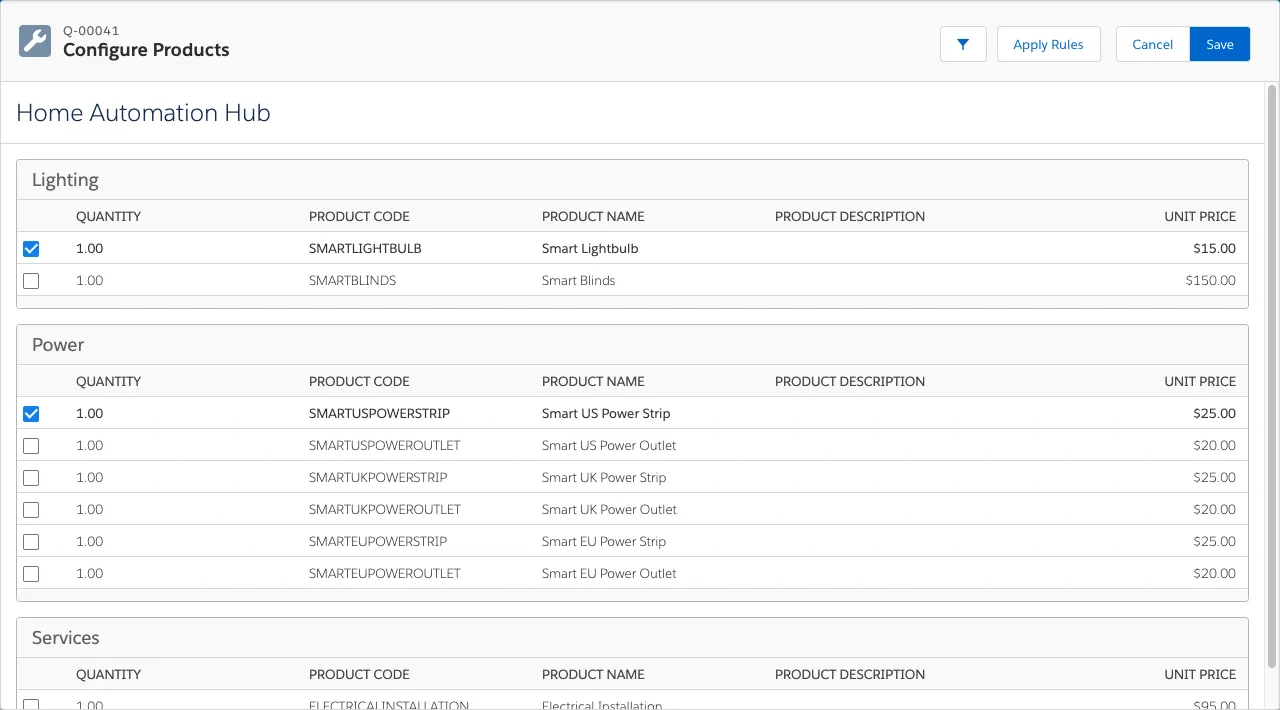The image size is (1280, 710).
Task: Click the SMARTUKPOWERSTRIP product code
Action: pos(378,477)
